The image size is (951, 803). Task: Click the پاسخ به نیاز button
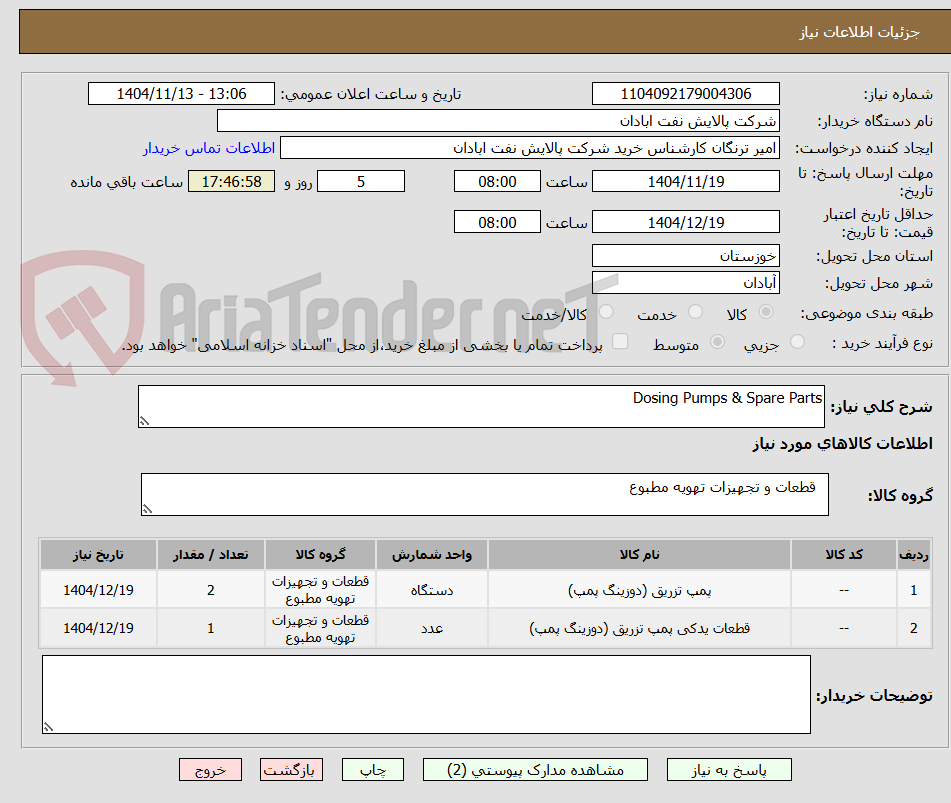pos(729,770)
